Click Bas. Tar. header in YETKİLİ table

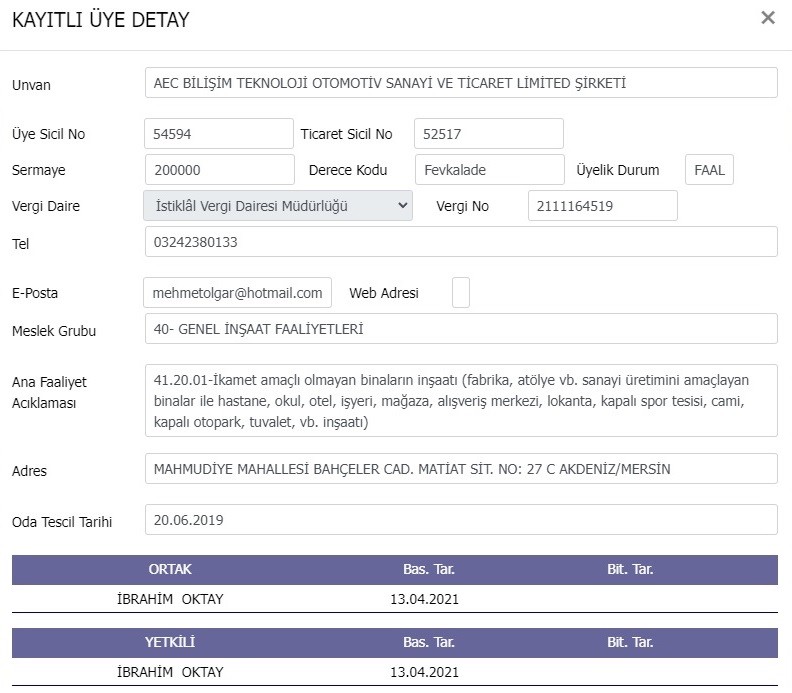[x=429, y=642]
